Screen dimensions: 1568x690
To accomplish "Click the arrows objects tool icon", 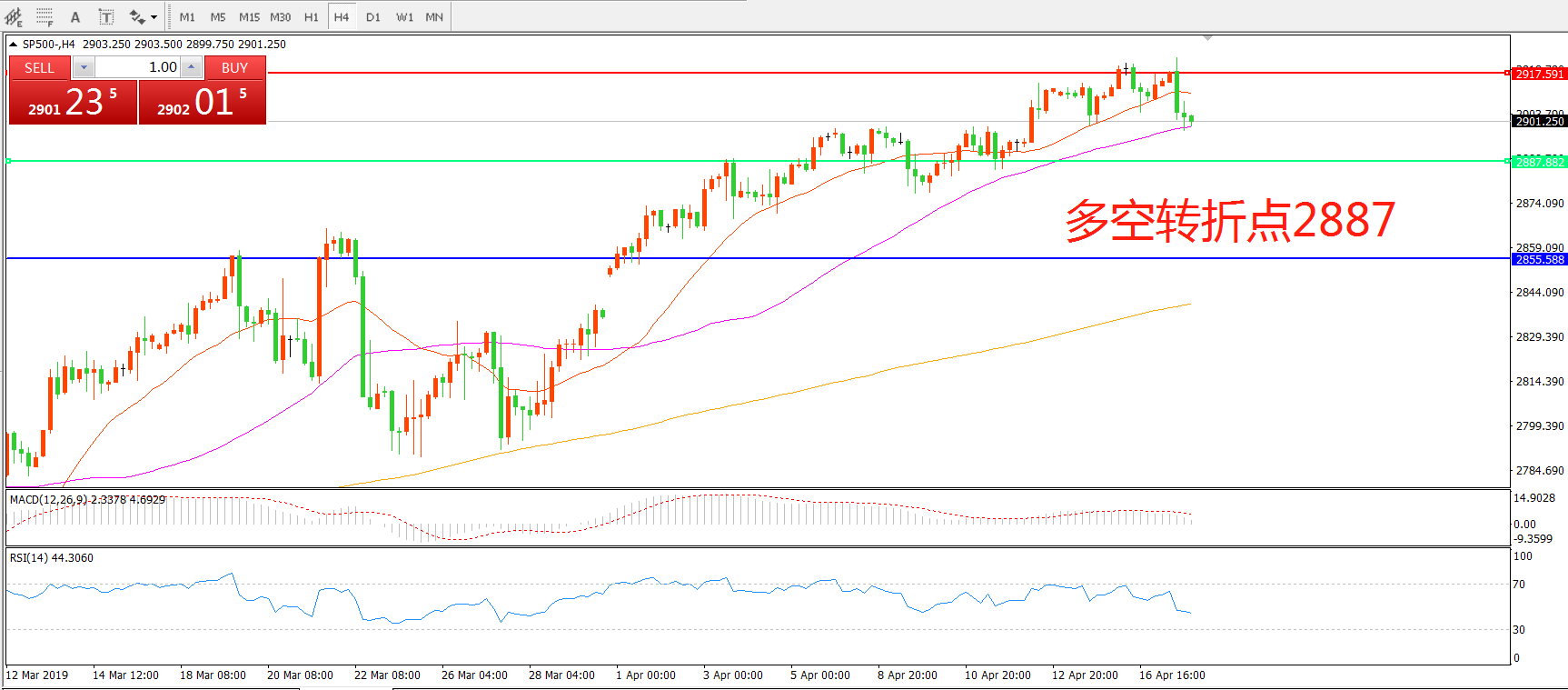I will (x=137, y=16).
